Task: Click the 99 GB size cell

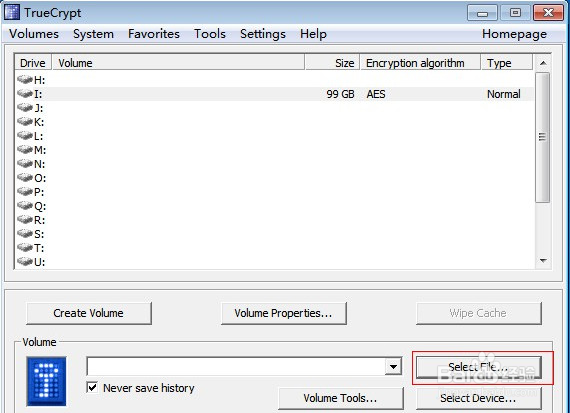Action: (340, 94)
